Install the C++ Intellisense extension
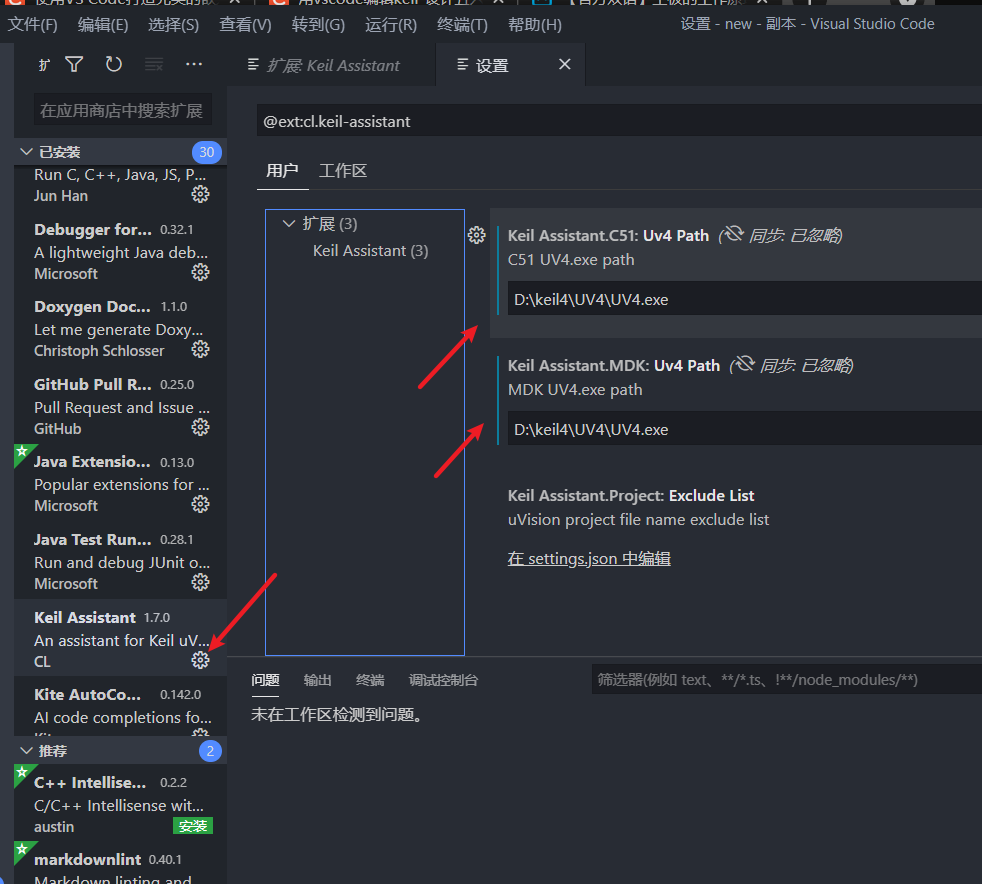 (193, 826)
